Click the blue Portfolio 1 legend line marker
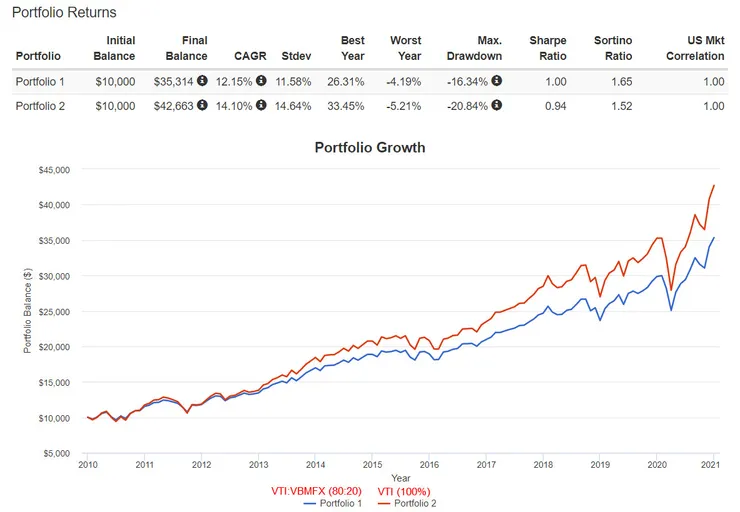Viewport: 740px width, 512px height. 311,503
